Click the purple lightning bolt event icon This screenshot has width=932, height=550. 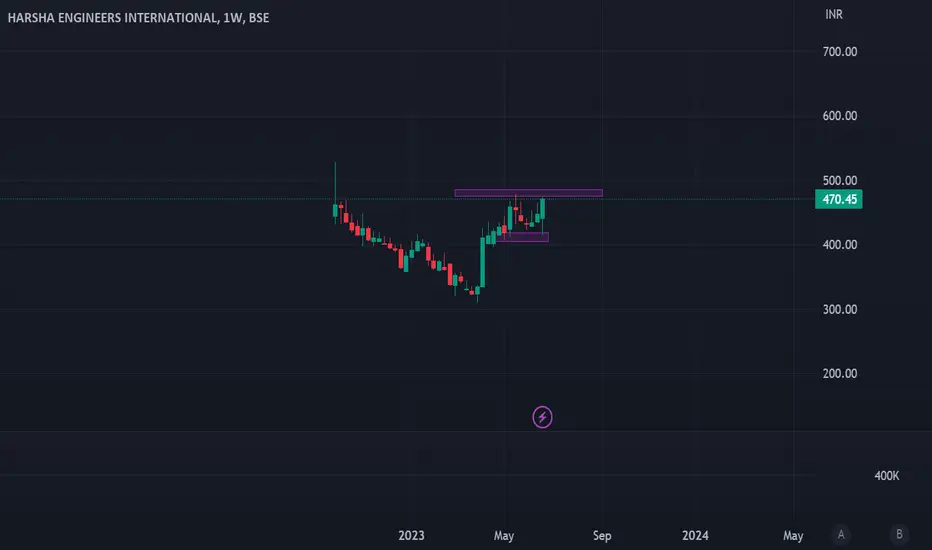[542, 417]
